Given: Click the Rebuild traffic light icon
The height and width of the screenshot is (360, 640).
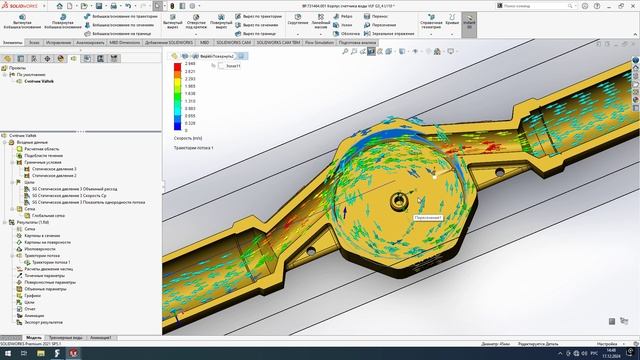Looking at the screenshot, I should pos(172,6).
